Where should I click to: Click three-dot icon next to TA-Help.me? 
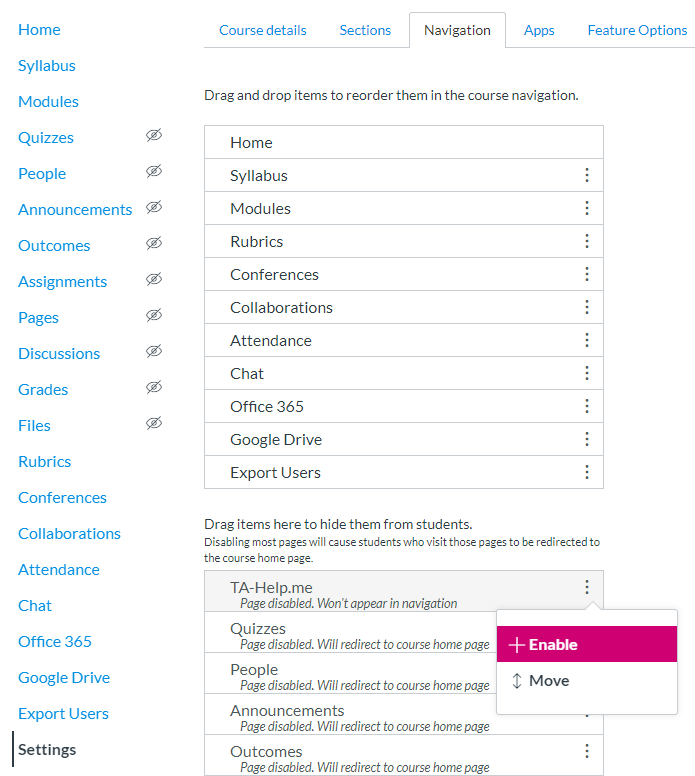pyautogui.click(x=587, y=587)
